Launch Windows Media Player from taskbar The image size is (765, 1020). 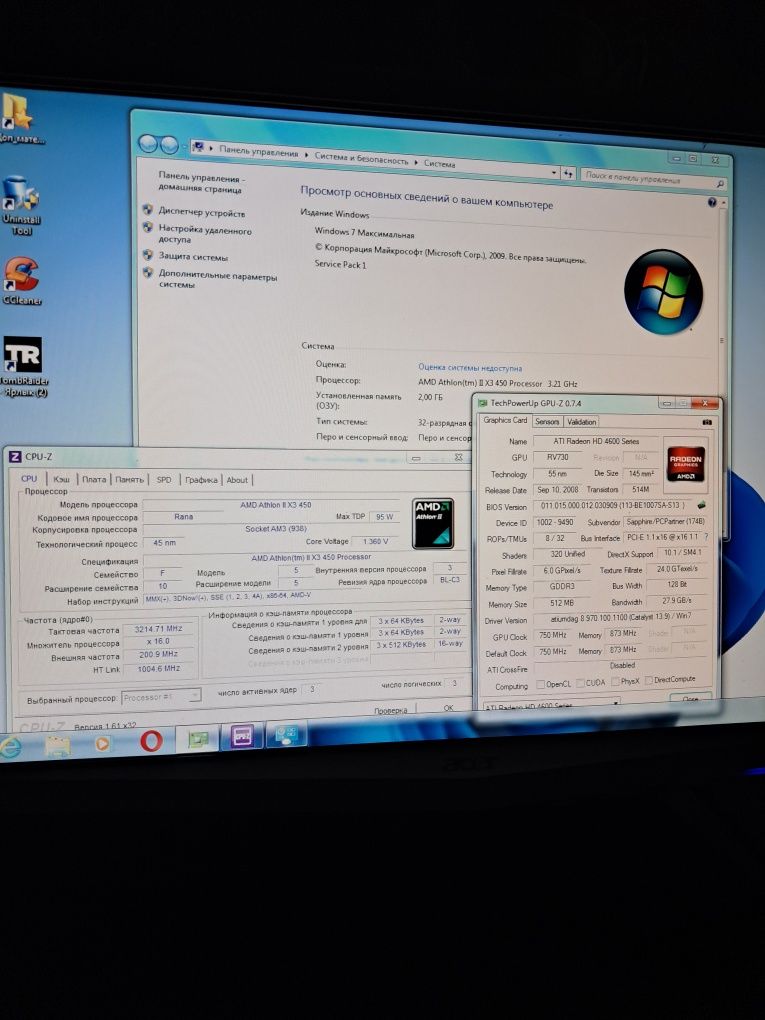[102, 743]
